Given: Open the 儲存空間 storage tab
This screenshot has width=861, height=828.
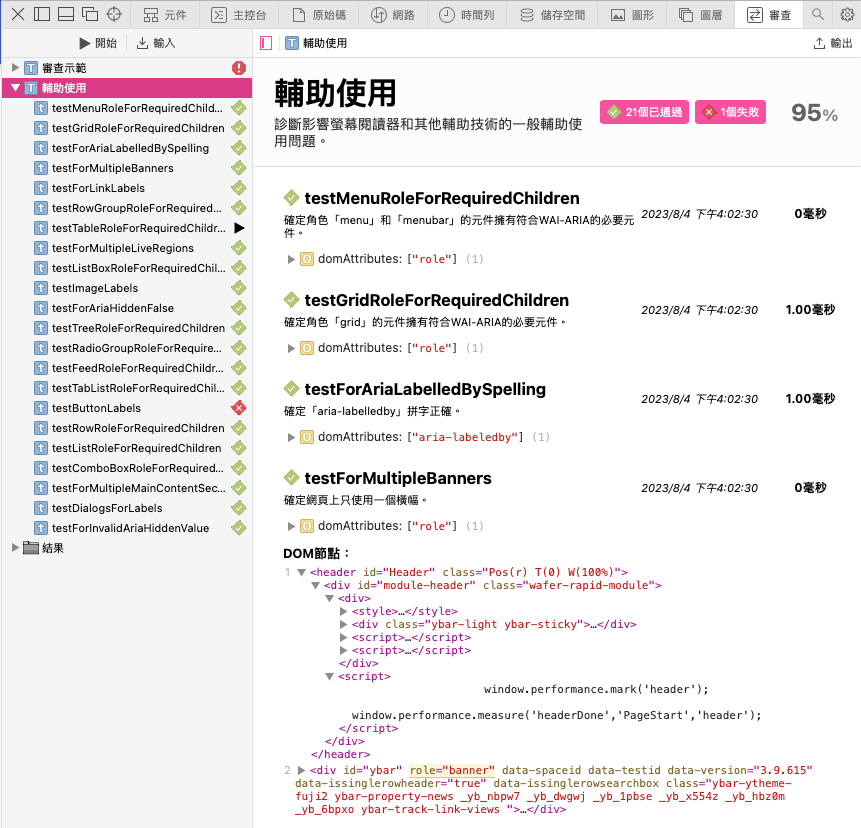Looking at the screenshot, I should (x=552, y=15).
